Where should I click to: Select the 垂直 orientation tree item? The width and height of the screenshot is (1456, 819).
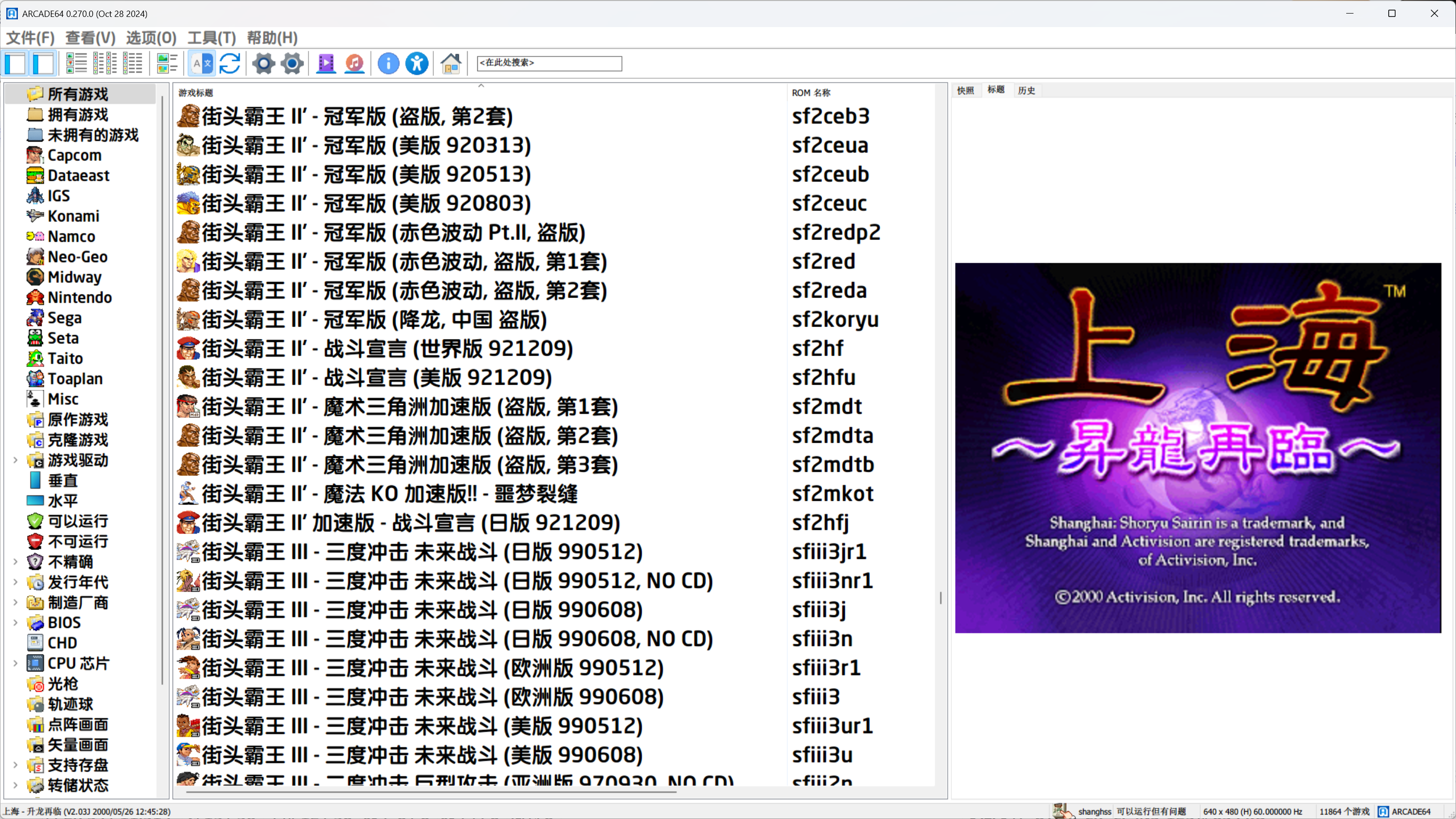click(x=63, y=481)
